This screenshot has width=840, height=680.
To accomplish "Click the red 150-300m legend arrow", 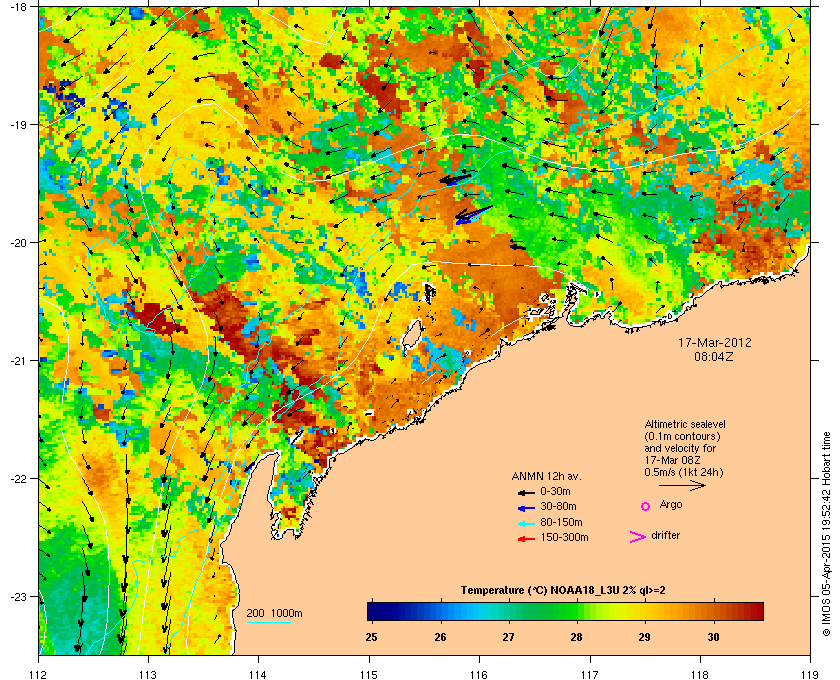I will coord(526,539).
